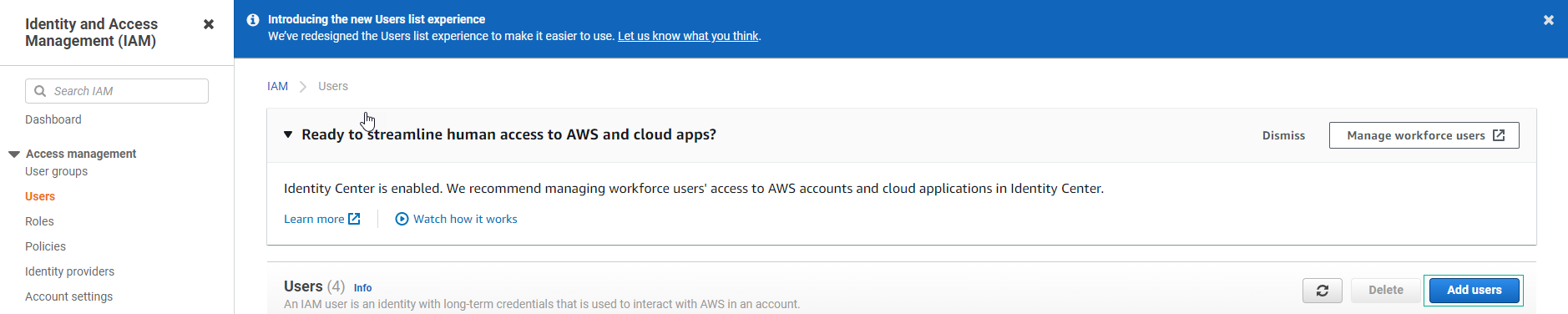Open the Info link beside Users (4)
Screen dimensions: 1568x314
tap(362, 288)
